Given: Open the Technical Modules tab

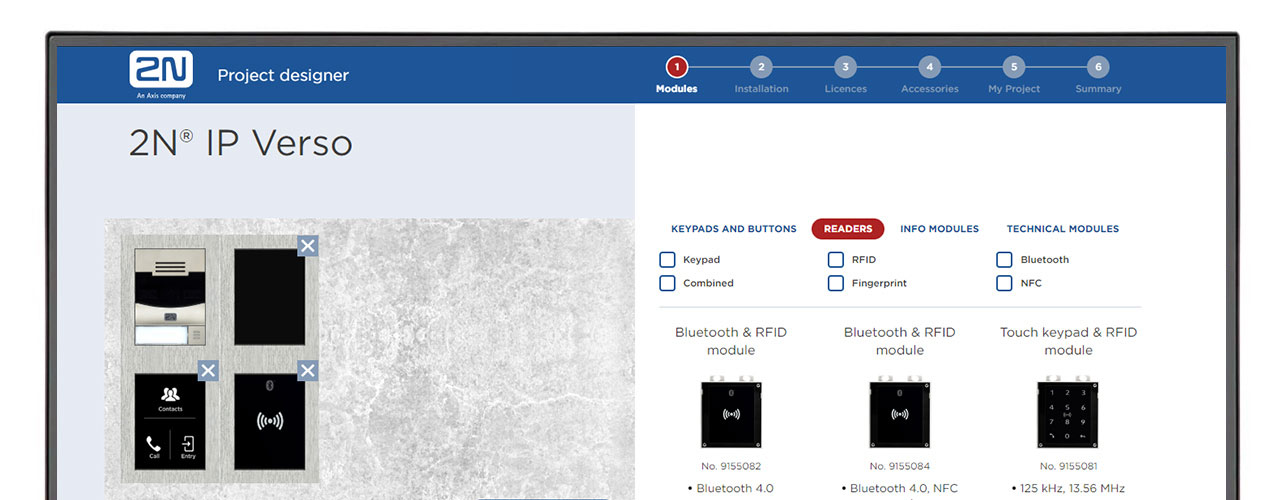Looking at the screenshot, I should tap(1062, 229).
